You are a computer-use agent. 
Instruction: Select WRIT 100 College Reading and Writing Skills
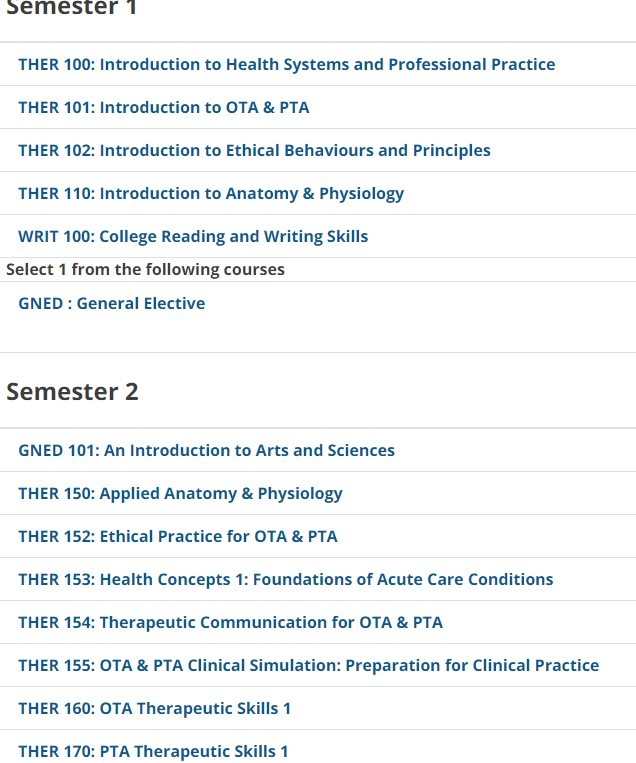point(193,236)
